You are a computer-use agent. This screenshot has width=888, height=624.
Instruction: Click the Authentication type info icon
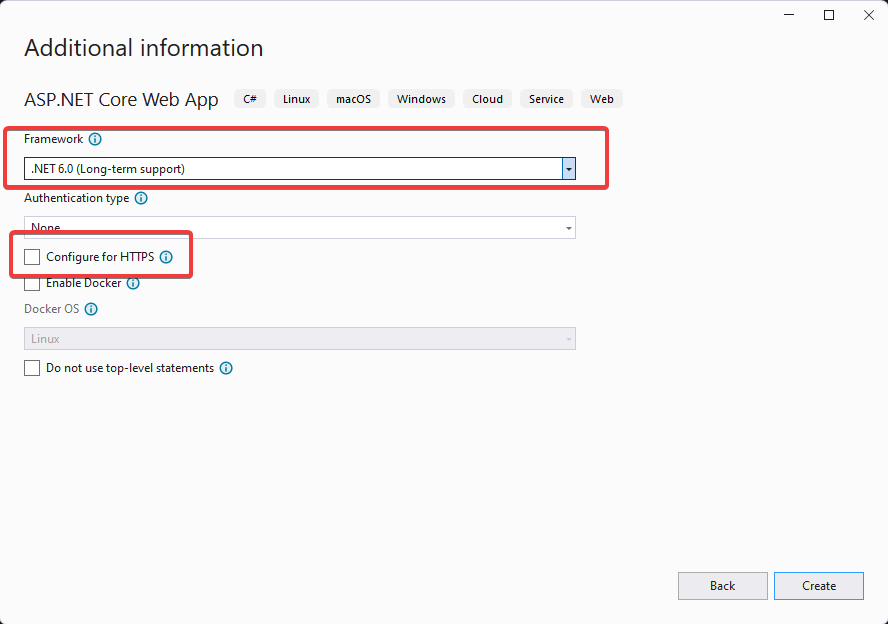[141, 198]
